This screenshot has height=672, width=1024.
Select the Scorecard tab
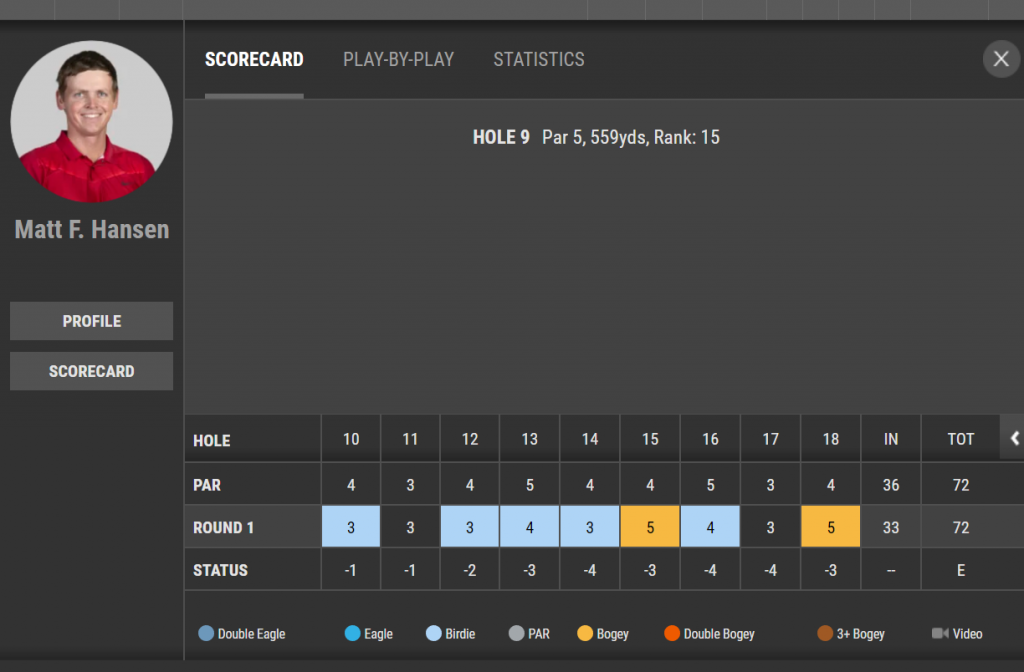254,59
